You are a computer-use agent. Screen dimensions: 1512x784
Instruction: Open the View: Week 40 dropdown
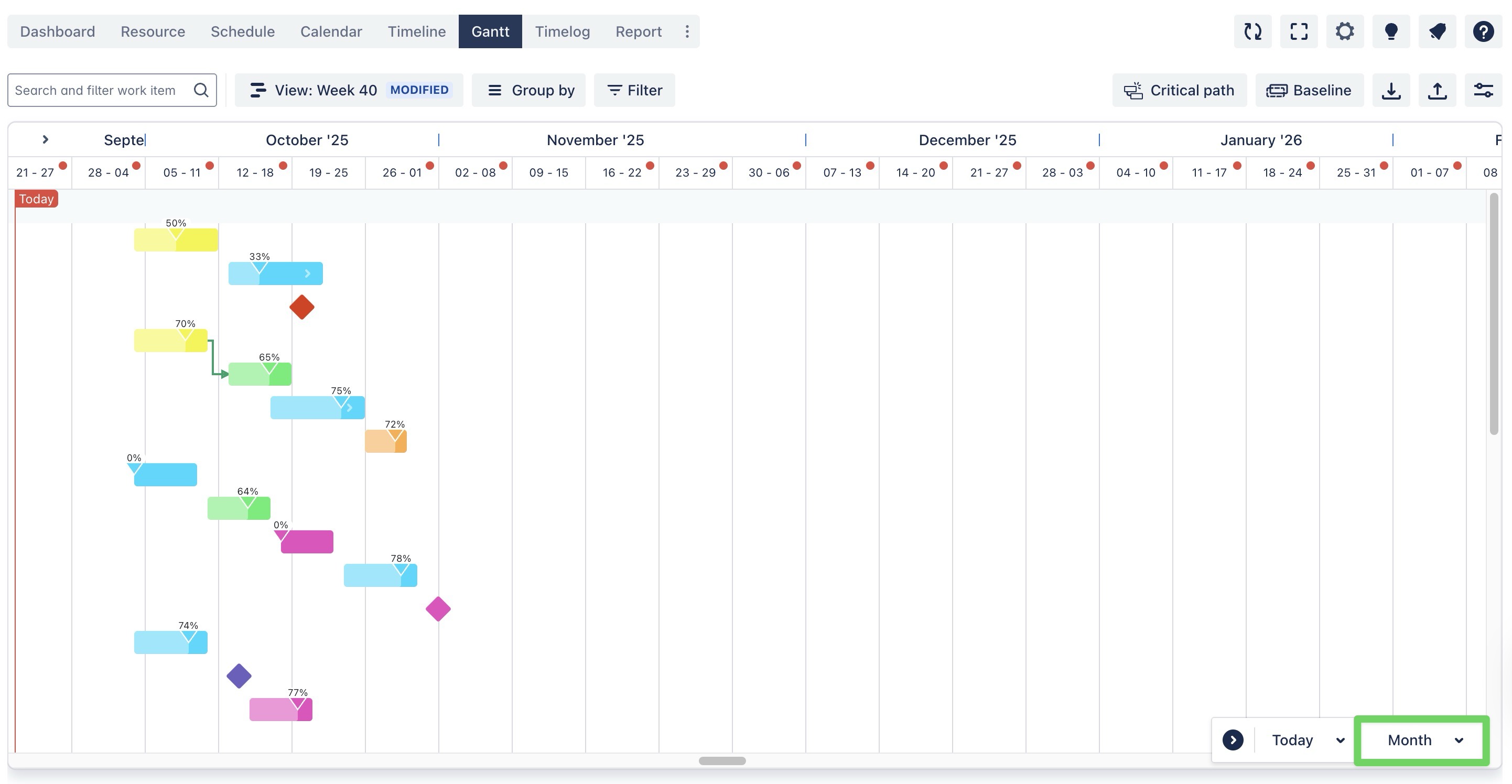point(349,90)
